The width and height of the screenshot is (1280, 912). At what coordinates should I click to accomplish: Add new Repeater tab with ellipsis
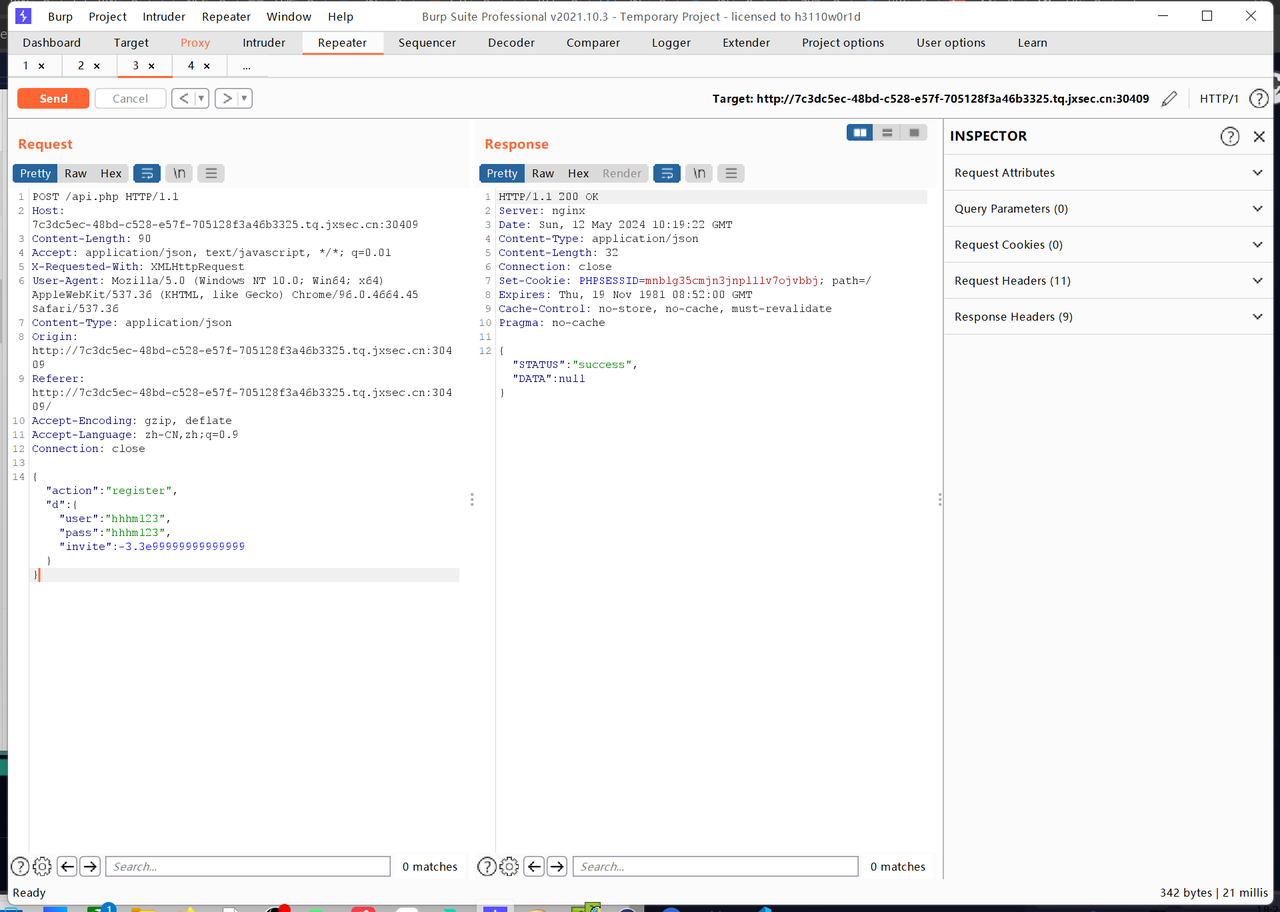246,66
